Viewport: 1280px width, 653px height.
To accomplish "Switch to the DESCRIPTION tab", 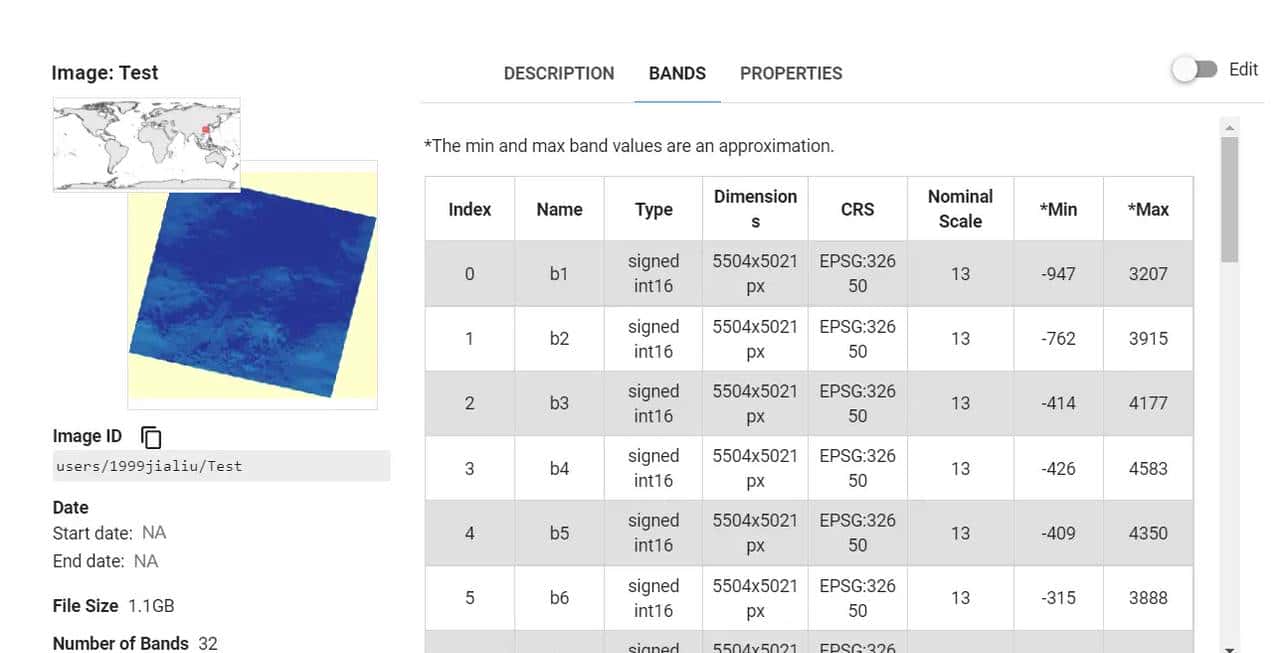I will (558, 73).
